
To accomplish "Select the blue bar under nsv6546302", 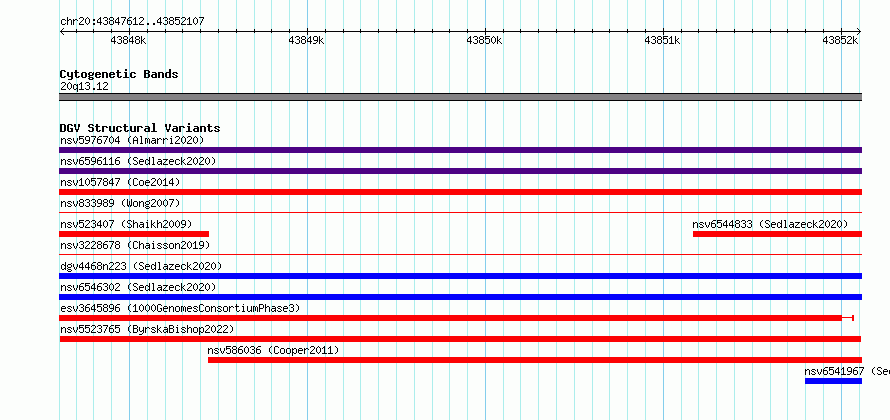I will (460, 297).
